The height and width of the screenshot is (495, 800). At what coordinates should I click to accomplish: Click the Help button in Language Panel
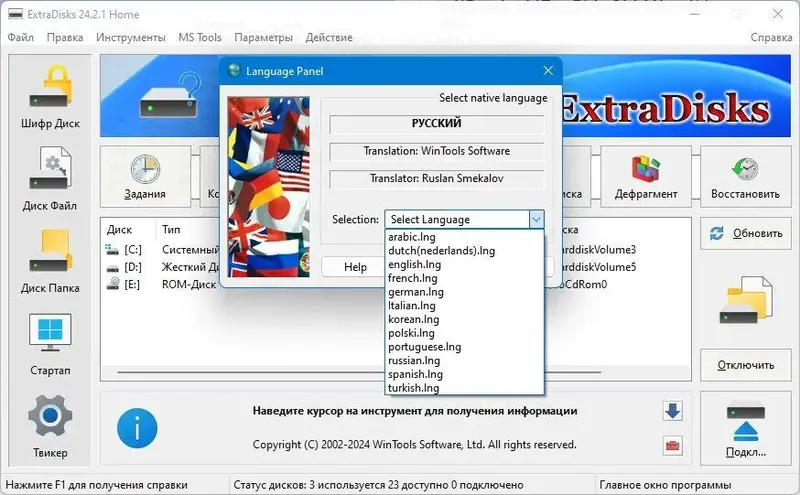[x=355, y=267]
